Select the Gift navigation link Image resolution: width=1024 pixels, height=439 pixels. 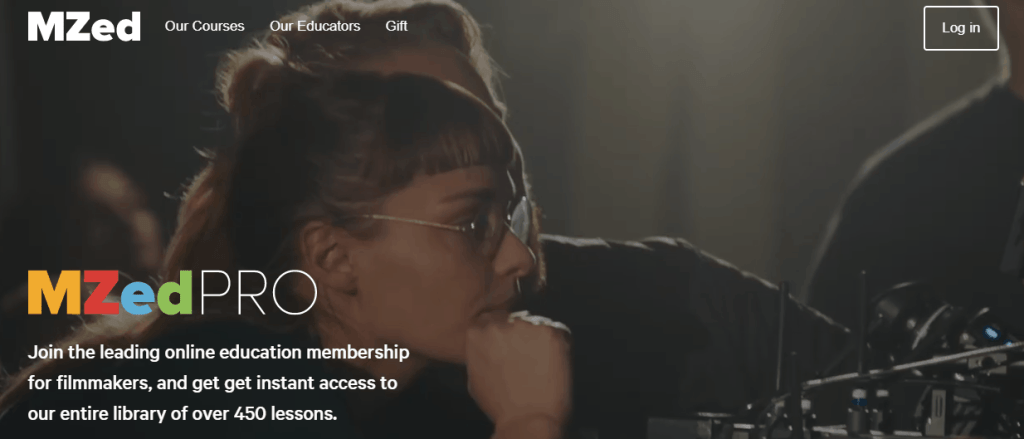396,27
